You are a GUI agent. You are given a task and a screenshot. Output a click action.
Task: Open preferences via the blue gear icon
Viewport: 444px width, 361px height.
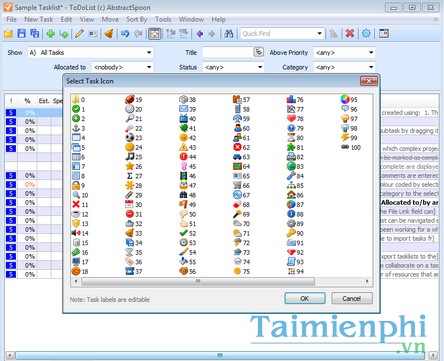[x=366, y=33]
